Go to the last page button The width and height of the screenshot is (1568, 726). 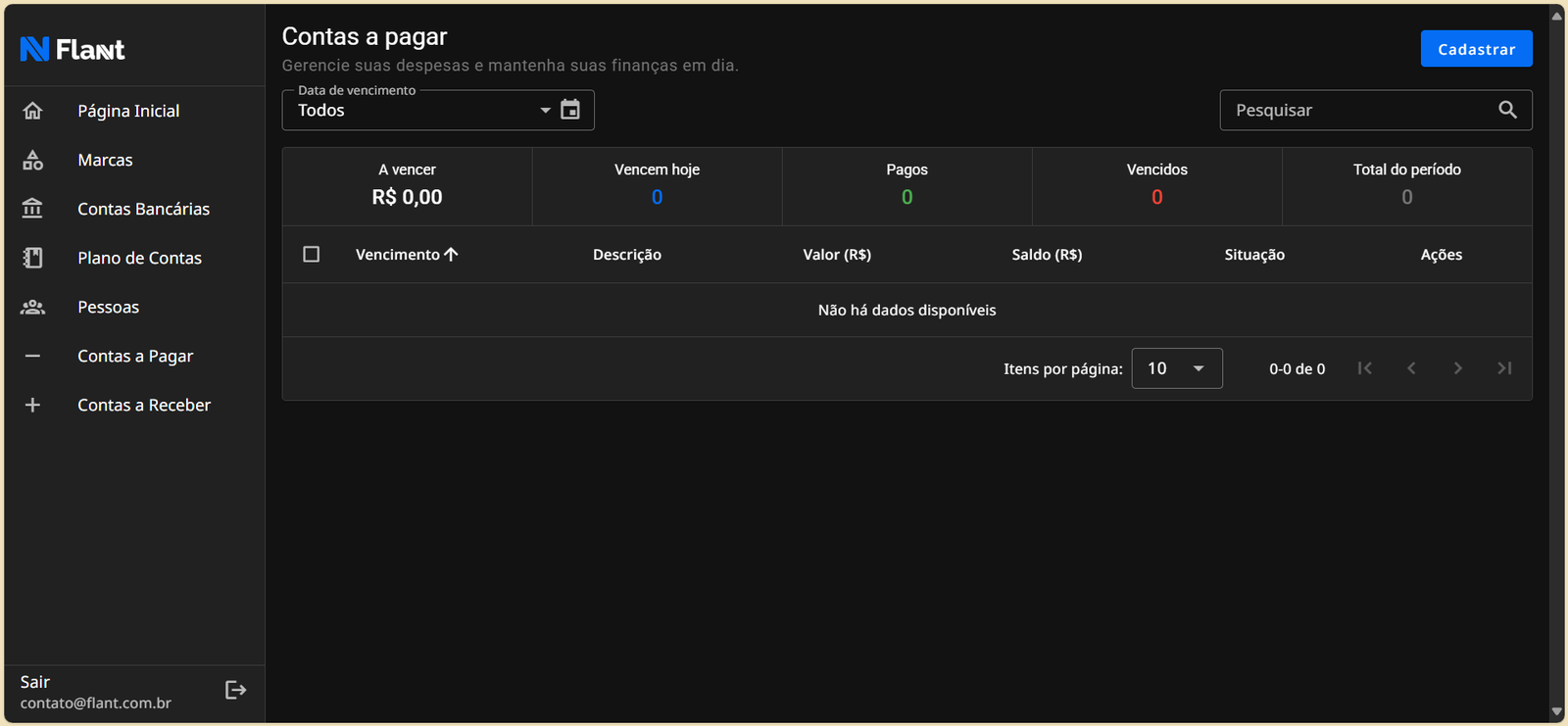click(1504, 368)
